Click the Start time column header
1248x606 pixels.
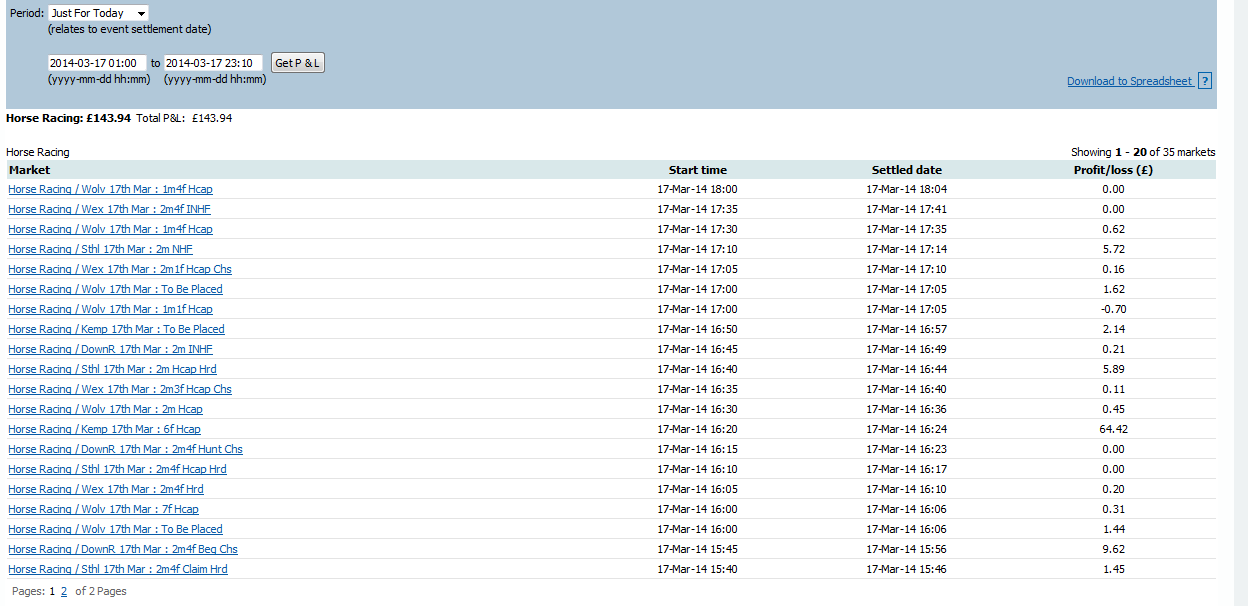click(x=698, y=170)
